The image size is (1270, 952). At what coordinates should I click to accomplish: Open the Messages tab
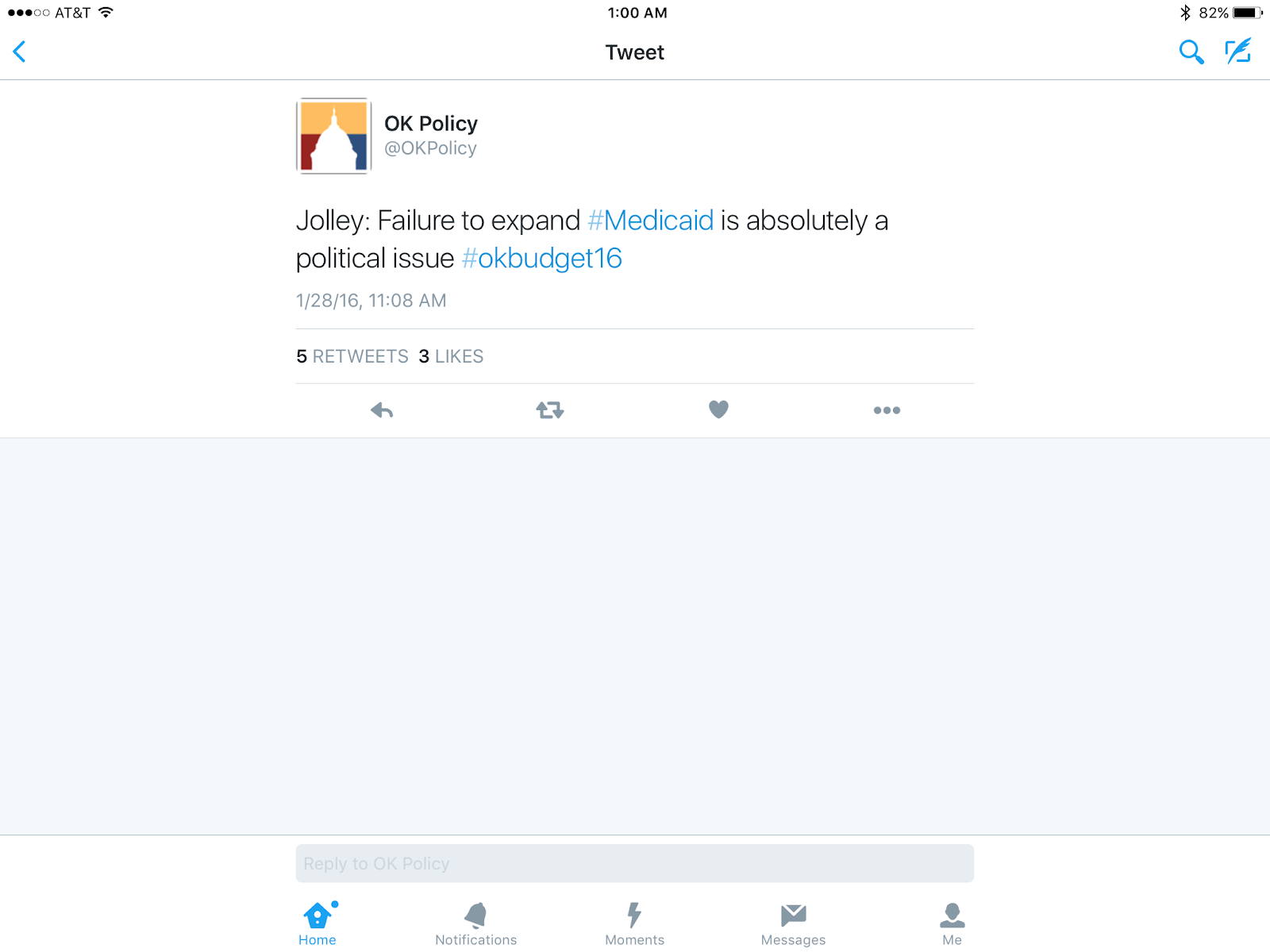pos(793,924)
